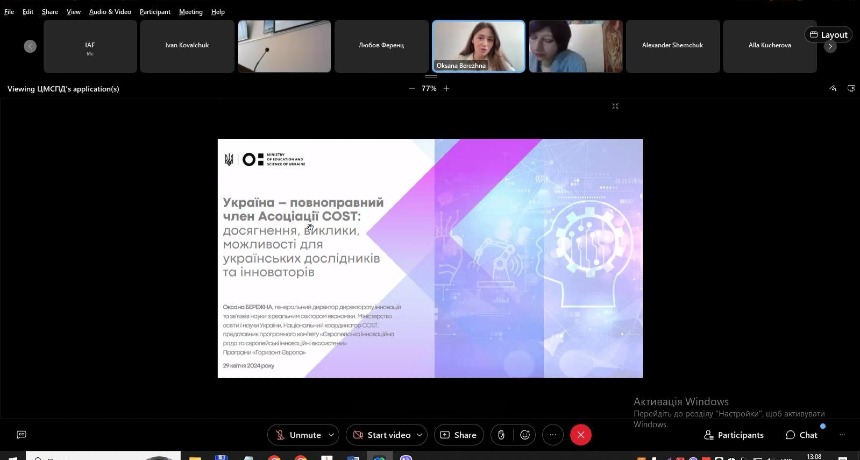
Task: Select the microphone room camera video tile
Action: click(x=284, y=46)
